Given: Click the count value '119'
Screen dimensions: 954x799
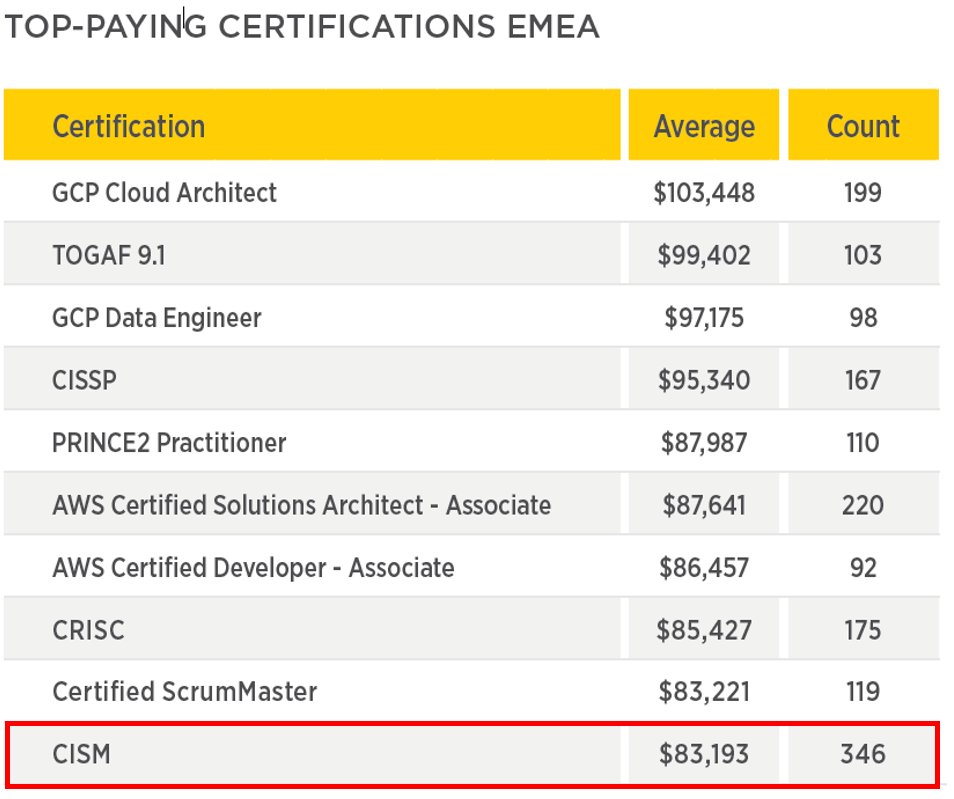Looking at the screenshot, I should coord(863,692).
